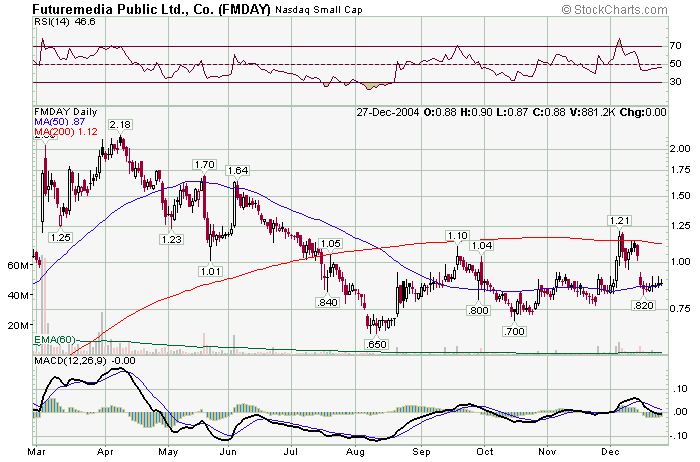
Task: Click the .700 October low label
Action: tap(514, 332)
